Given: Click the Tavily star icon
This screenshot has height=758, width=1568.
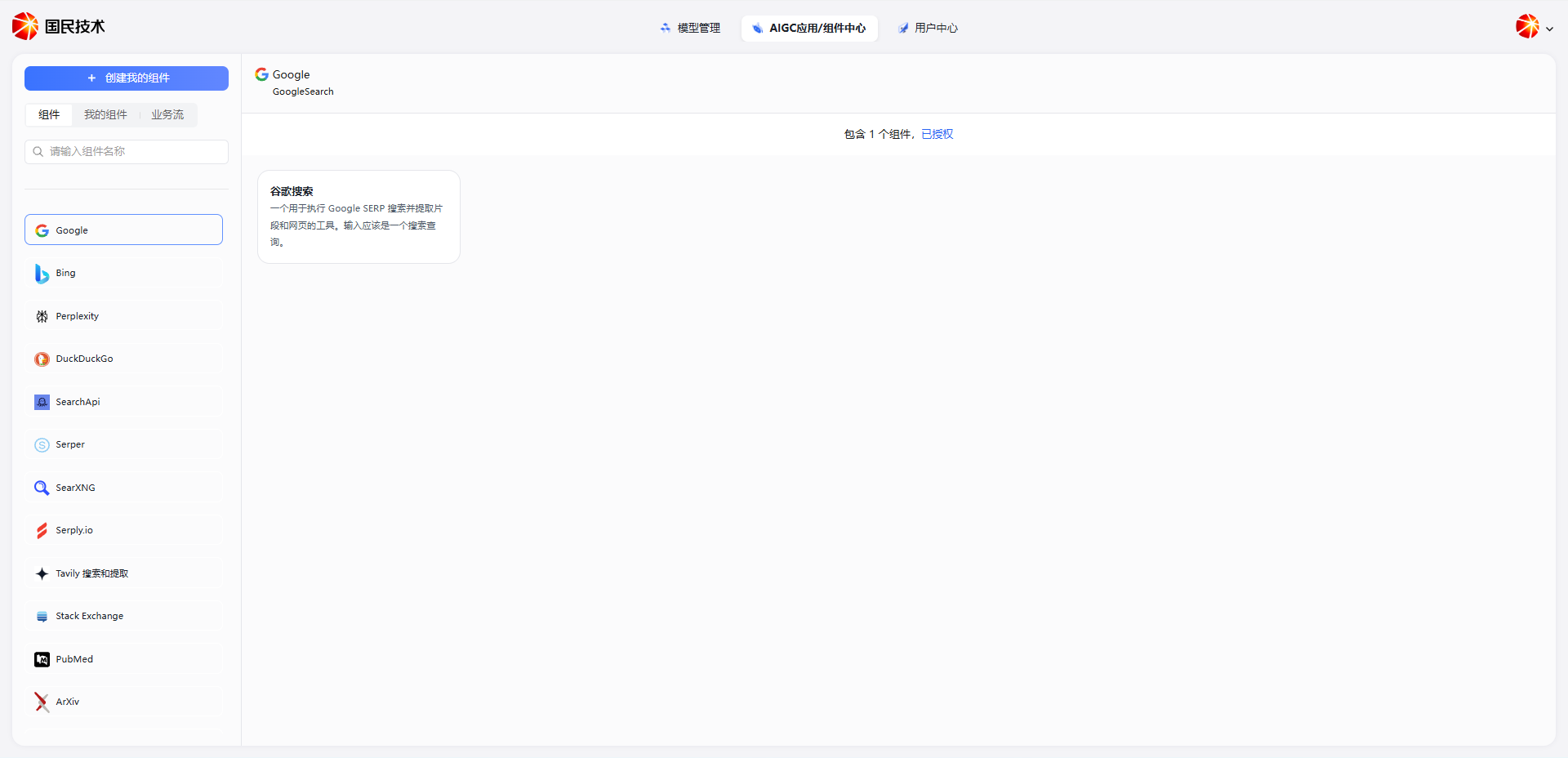Looking at the screenshot, I should [x=42, y=573].
